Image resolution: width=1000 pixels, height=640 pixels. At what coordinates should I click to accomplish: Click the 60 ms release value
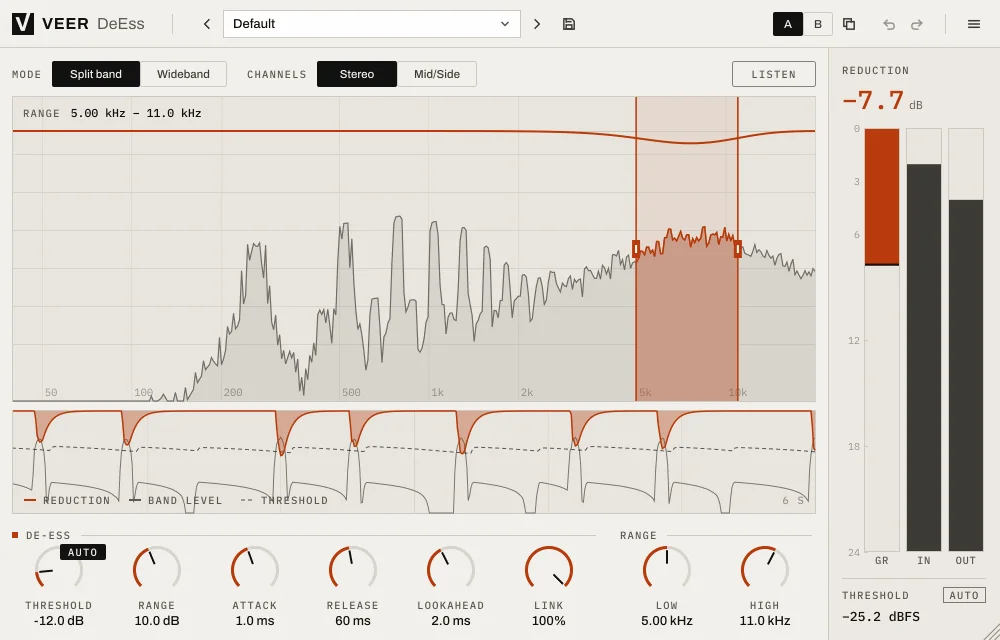pyautogui.click(x=353, y=621)
